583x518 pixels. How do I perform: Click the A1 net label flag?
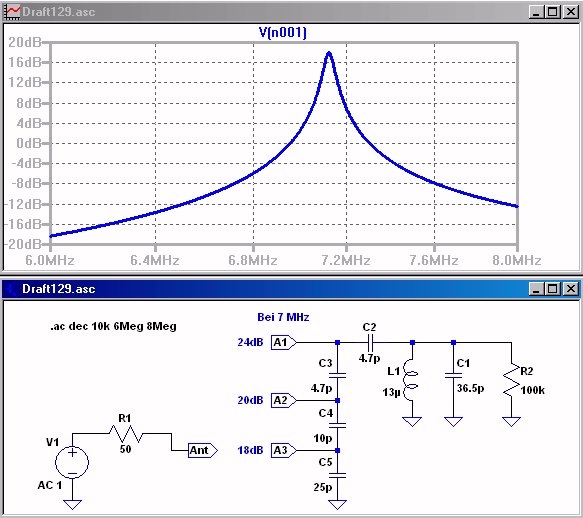click(284, 342)
